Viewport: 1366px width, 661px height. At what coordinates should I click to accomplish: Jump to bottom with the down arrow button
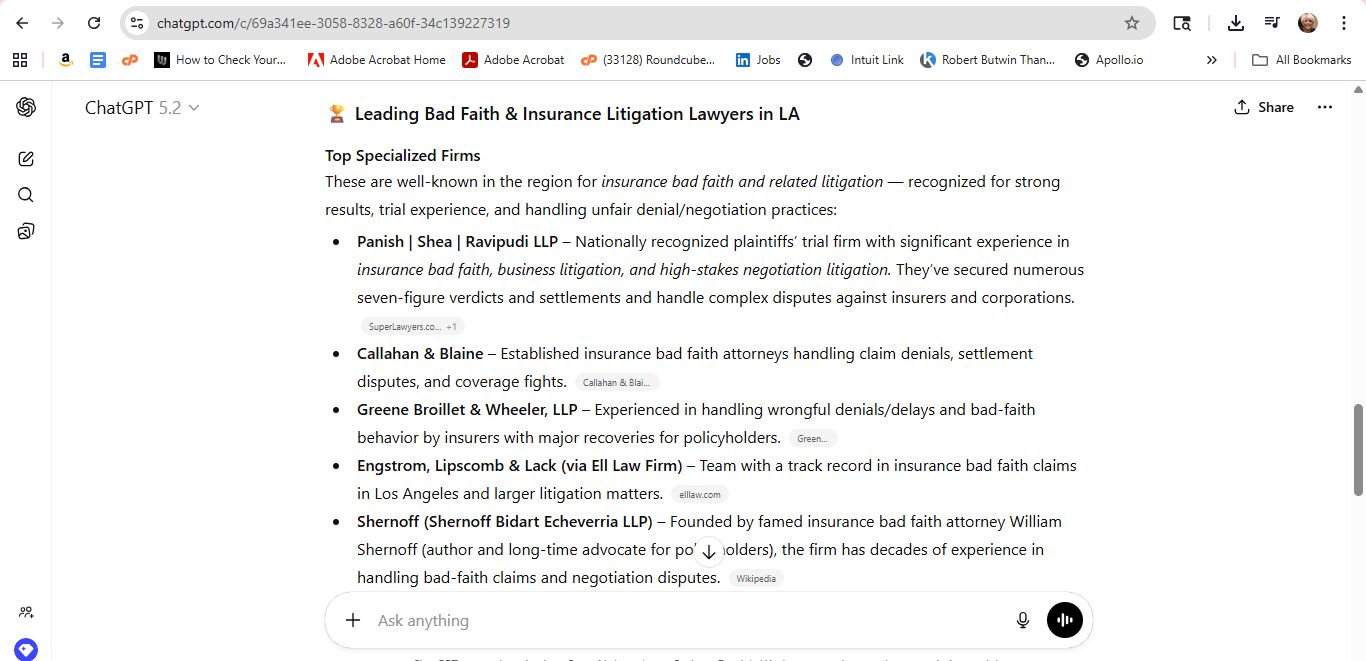[x=709, y=551]
